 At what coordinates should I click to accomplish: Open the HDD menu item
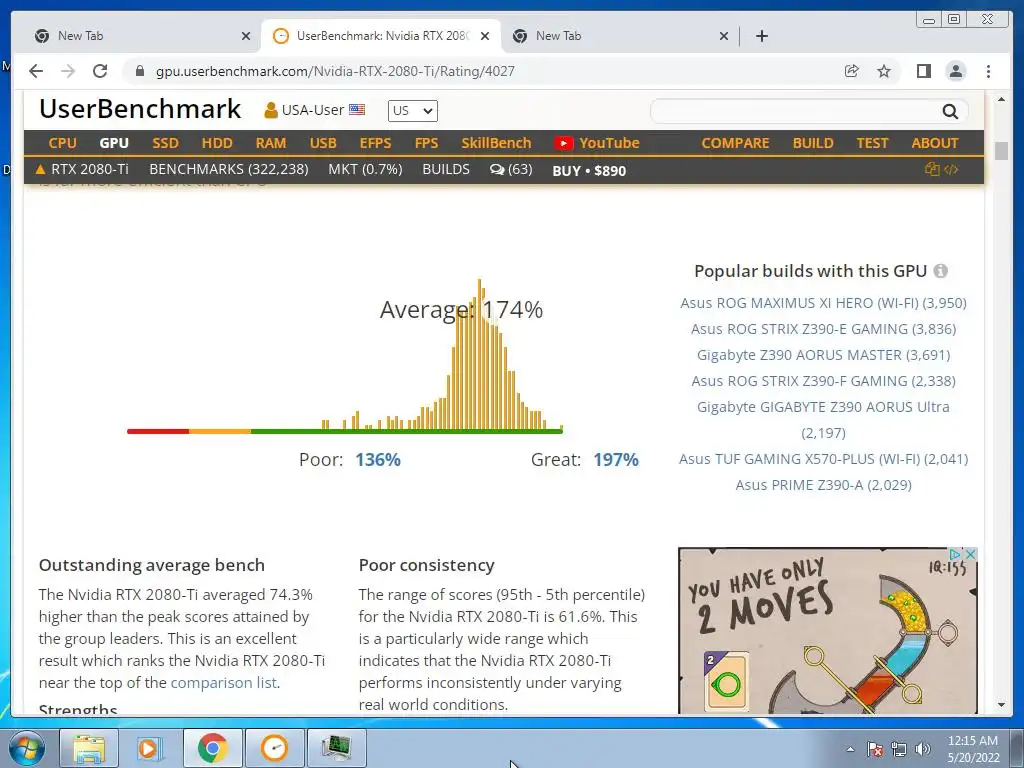pos(217,143)
